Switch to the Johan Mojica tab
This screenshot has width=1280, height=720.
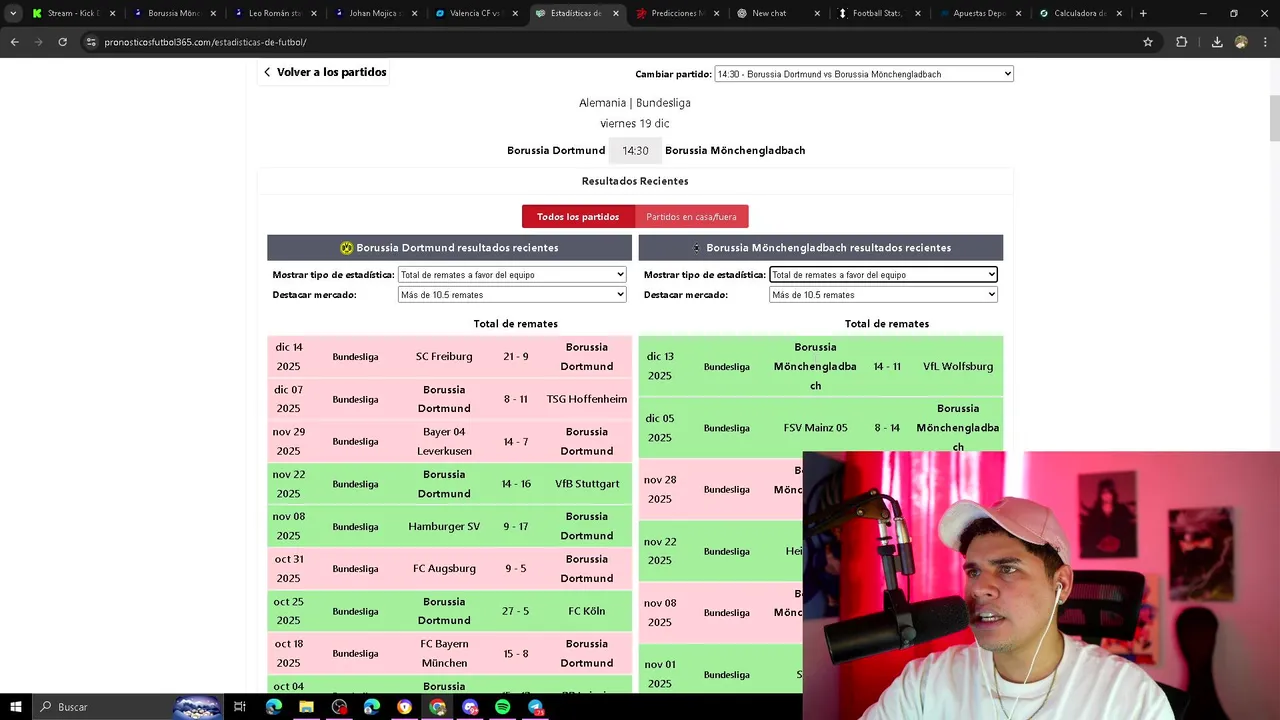(x=374, y=13)
